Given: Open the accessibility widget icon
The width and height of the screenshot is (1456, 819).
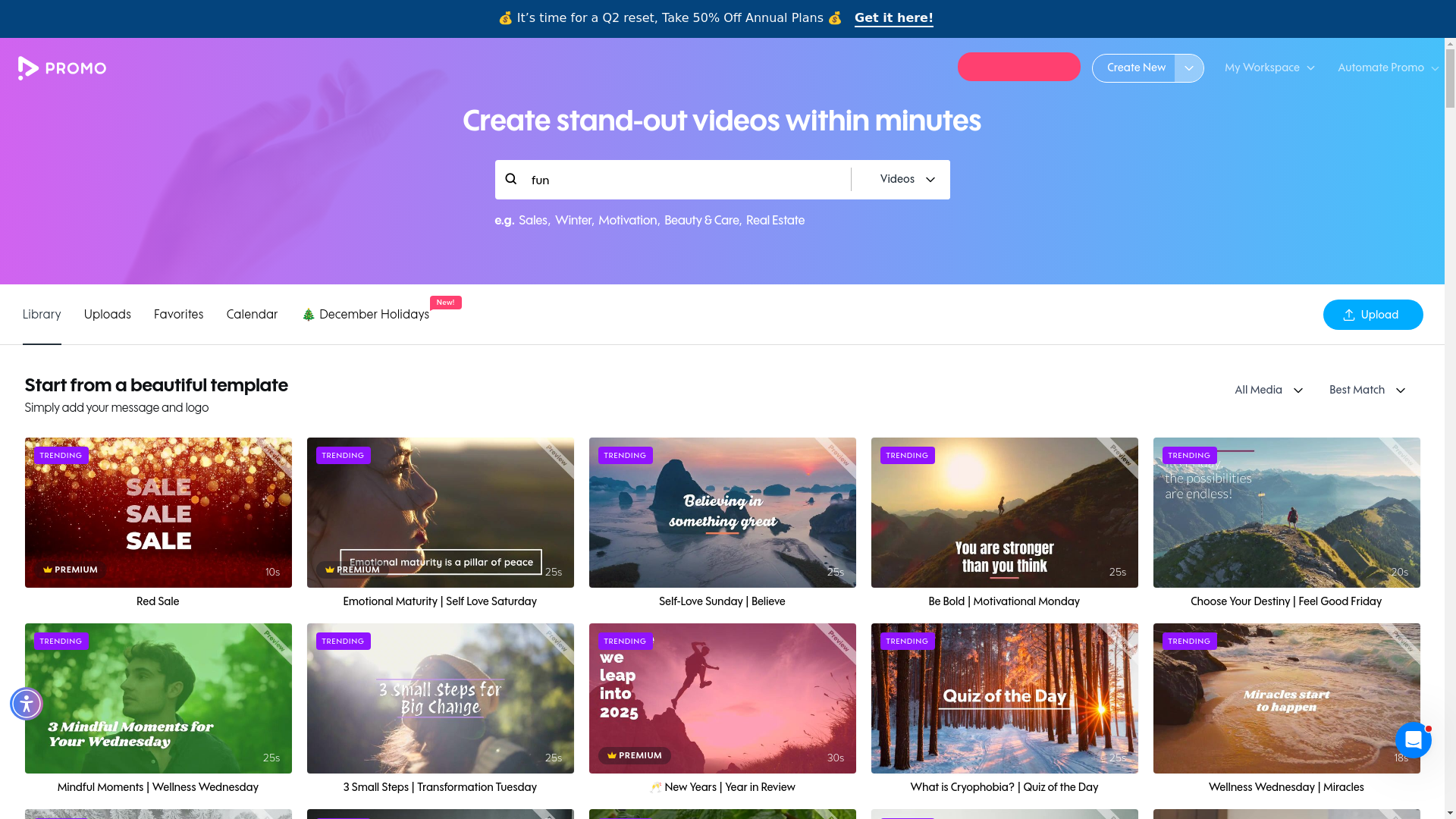Looking at the screenshot, I should (27, 704).
